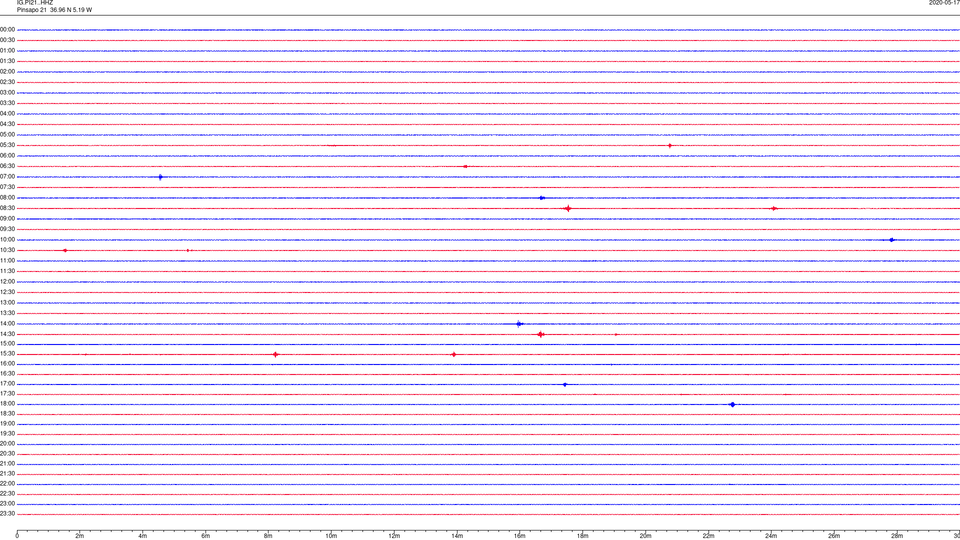Select the 08:30 trace spike near 24 minutes

click(774, 209)
